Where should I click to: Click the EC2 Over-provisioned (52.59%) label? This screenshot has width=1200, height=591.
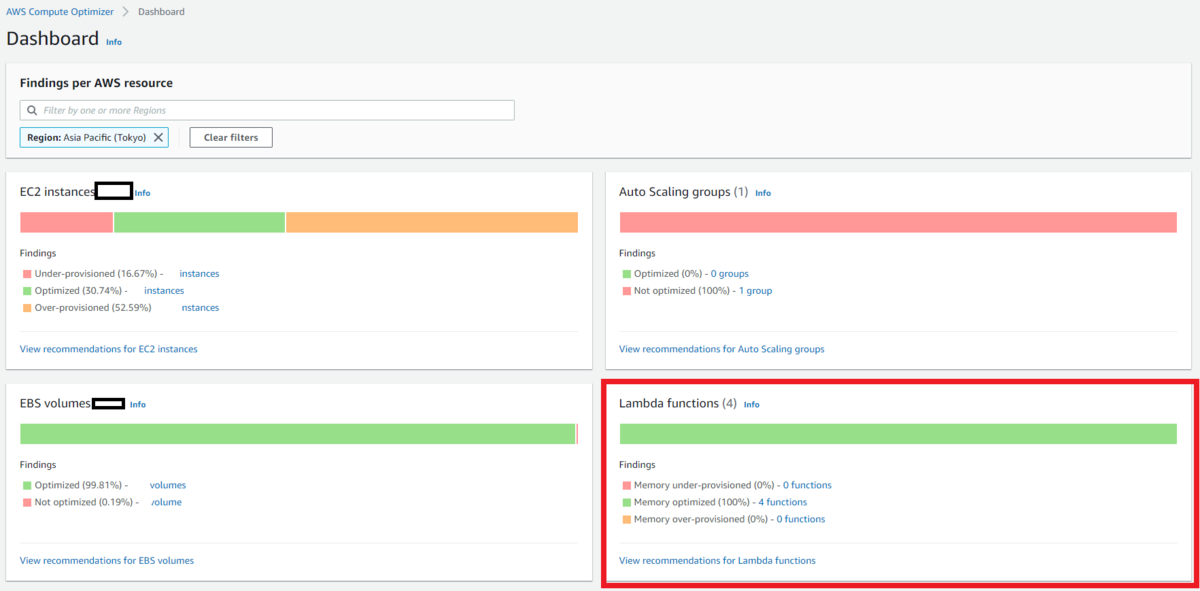93,307
